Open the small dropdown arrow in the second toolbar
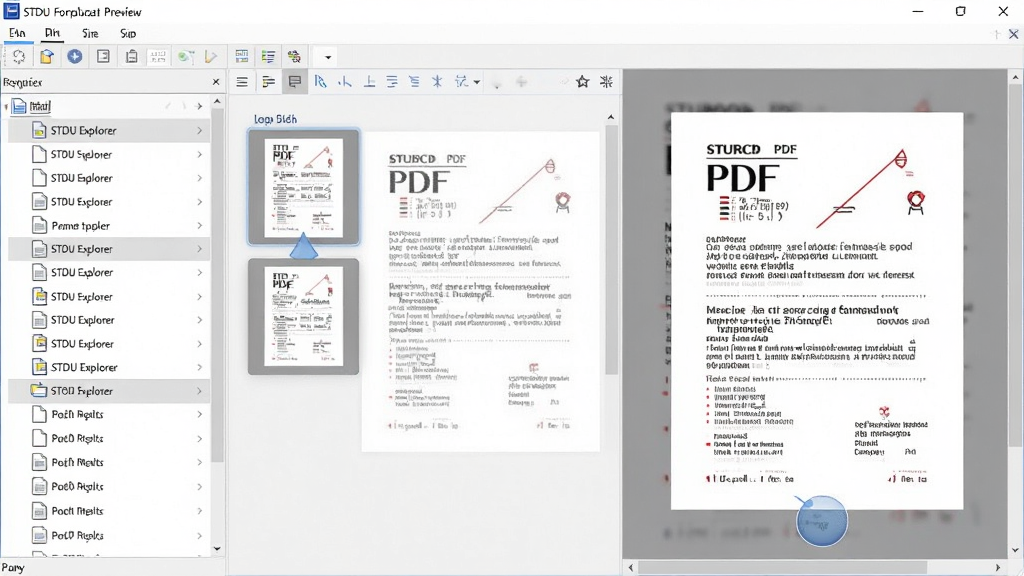This screenshot has width=1024, height=576. tap(477, 82)
